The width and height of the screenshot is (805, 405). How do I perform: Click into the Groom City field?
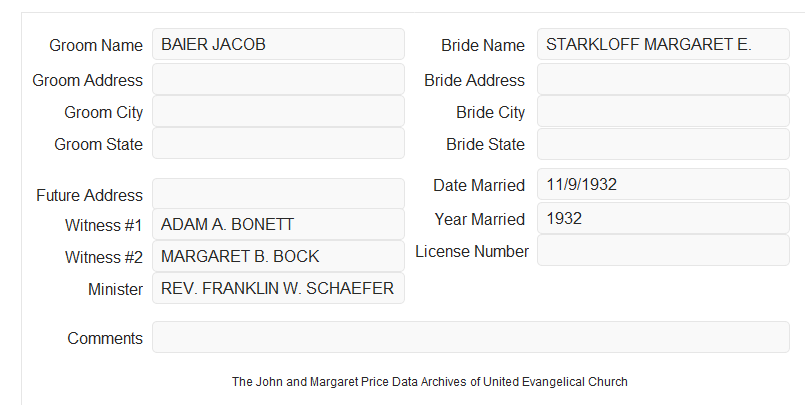(x=278, y=111)
